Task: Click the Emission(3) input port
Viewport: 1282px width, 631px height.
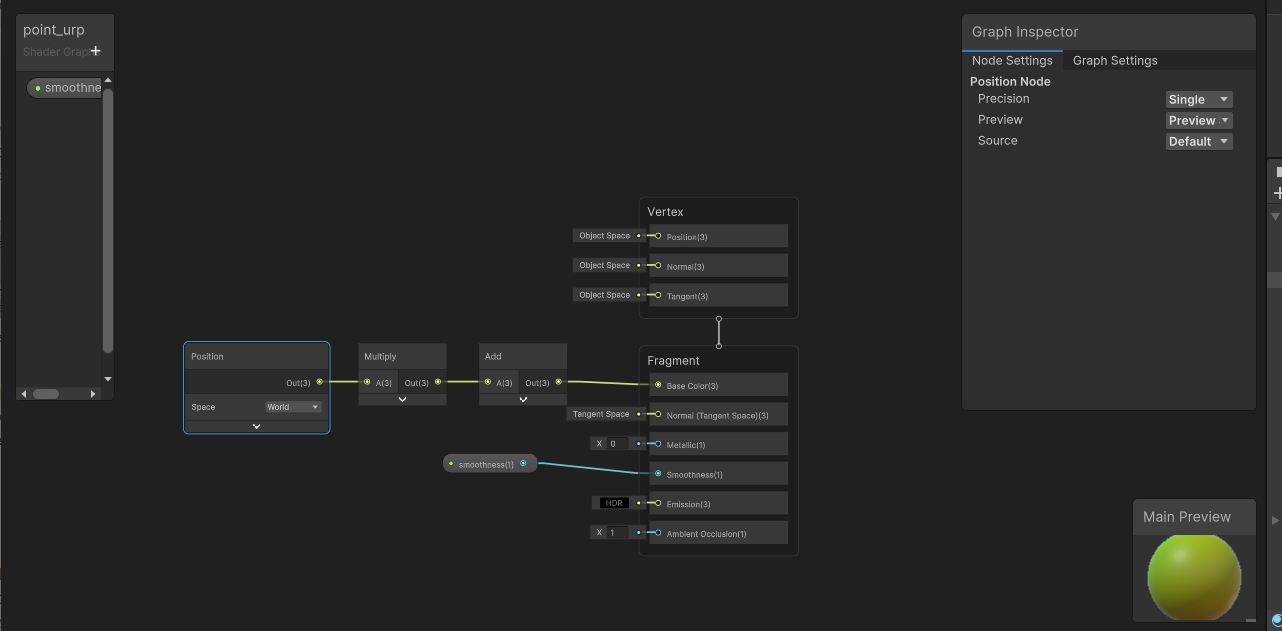Action: (x=658, y=503)
